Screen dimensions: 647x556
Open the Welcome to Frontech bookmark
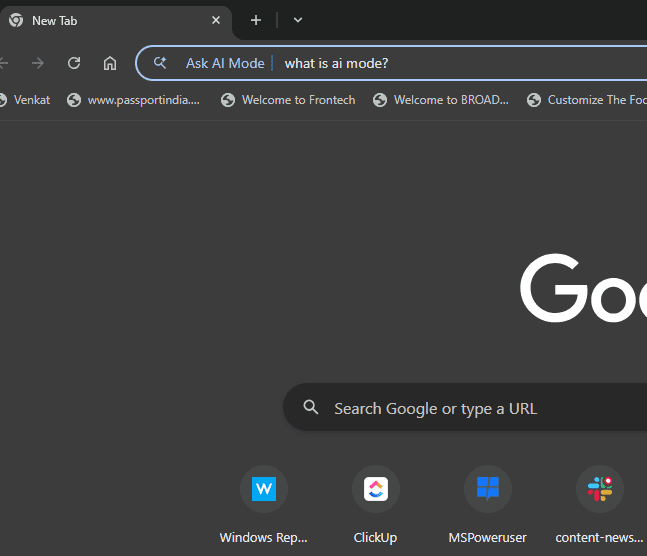[x=288, y=100]
